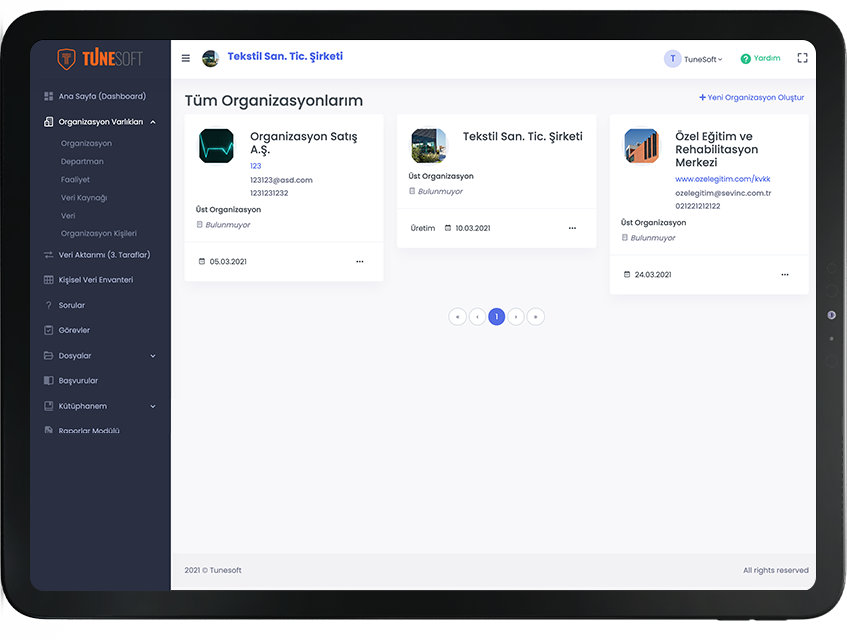
Task: Open Tekstil San. Tic. Şirketi card thumbnail
Action: tap(429, 146)
